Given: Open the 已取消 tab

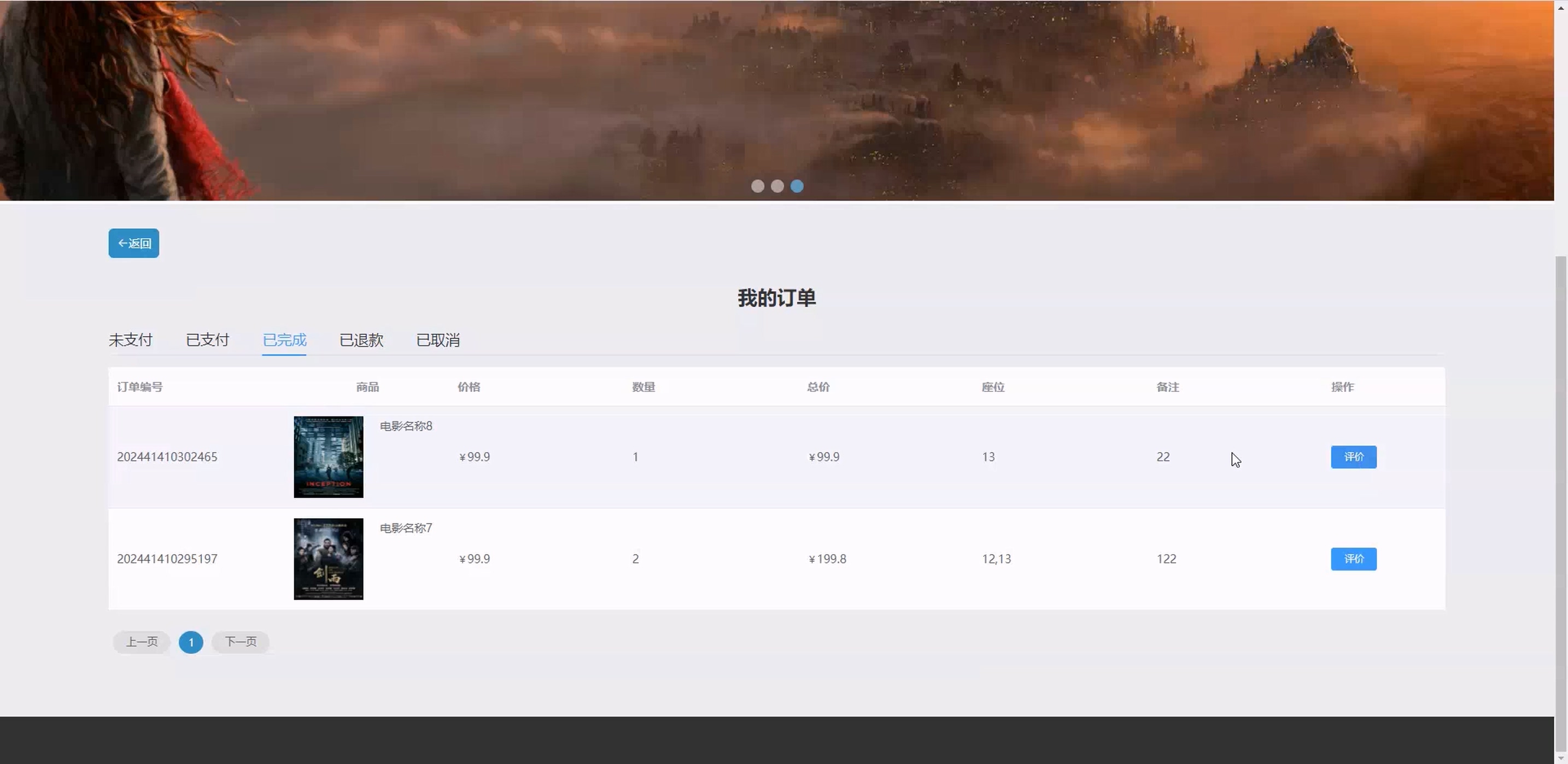Looking at the screenshot, I should point(438,340).
